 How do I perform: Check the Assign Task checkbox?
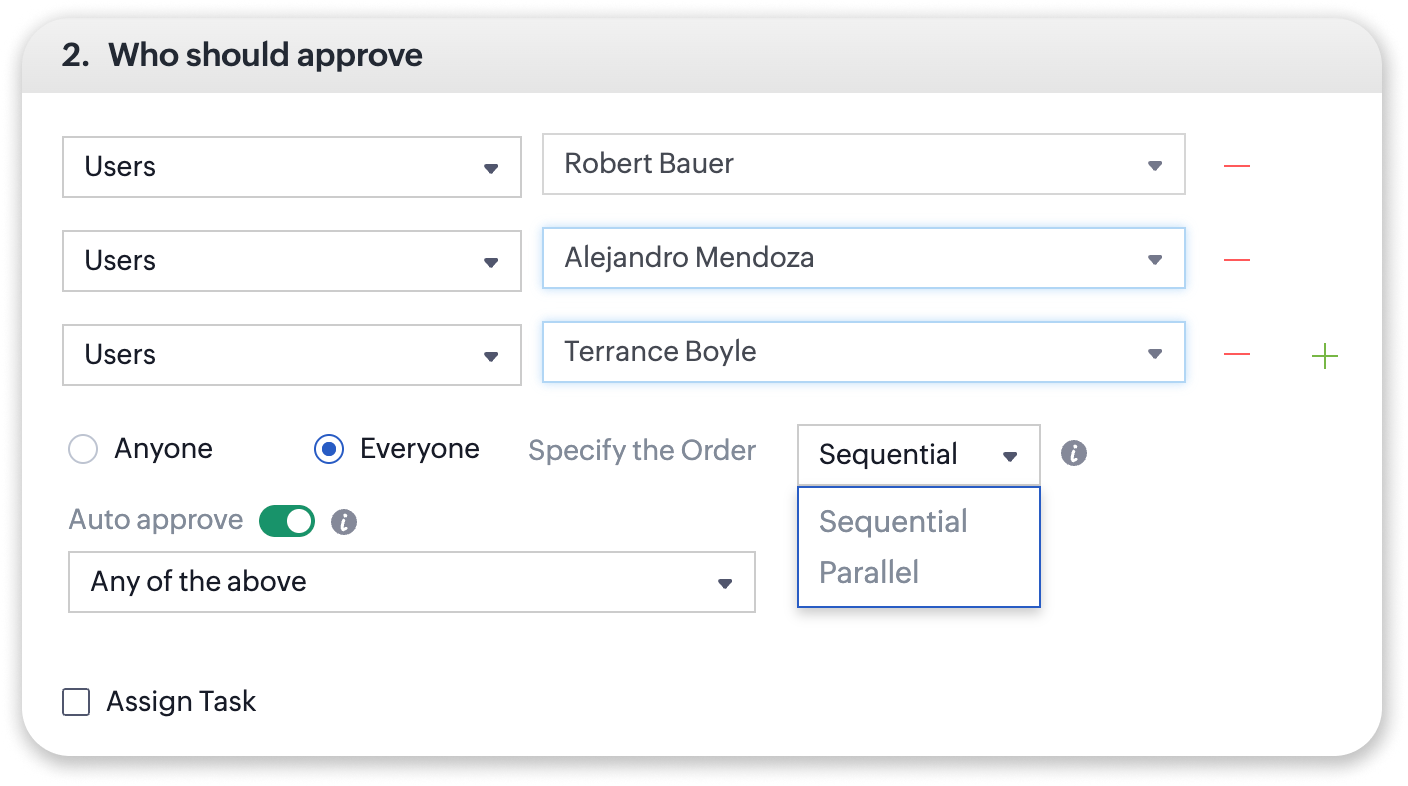pyautogui.click(x=76, y=702)
